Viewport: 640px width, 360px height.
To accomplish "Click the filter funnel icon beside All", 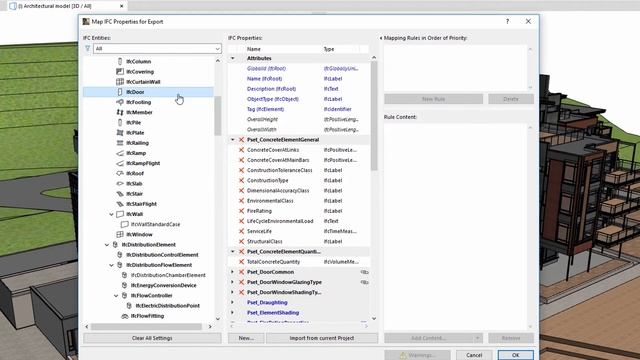I will (87, 48).
